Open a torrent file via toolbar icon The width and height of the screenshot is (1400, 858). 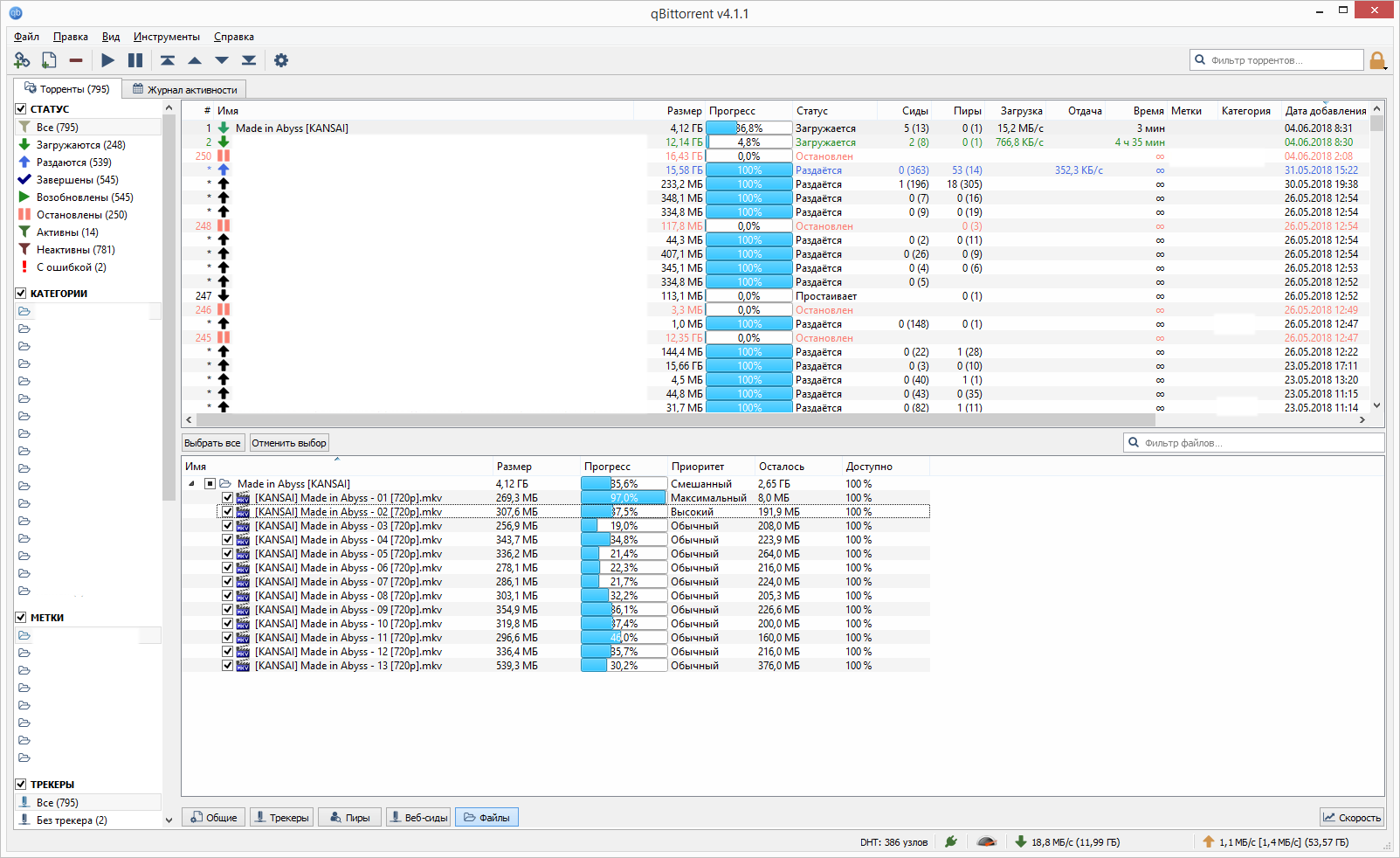(x=49, y=59)
